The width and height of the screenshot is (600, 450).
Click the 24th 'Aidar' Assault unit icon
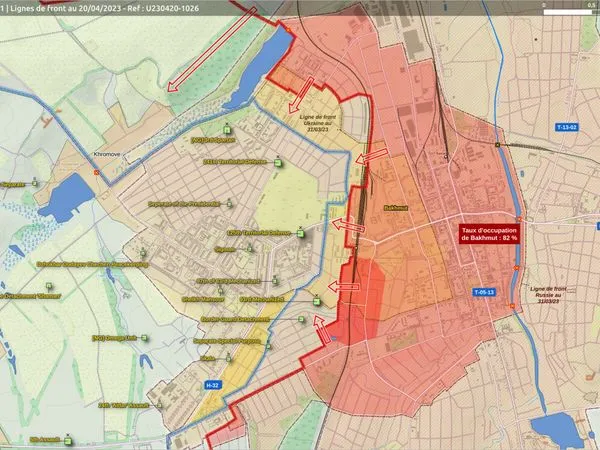(159, 405)
